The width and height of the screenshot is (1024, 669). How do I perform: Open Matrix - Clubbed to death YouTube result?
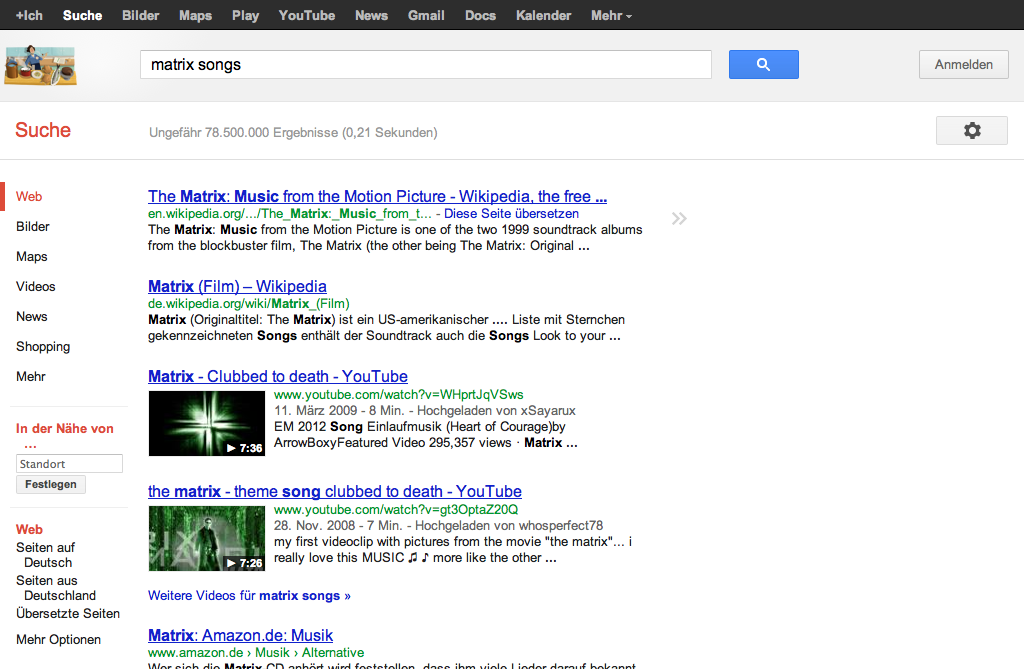point(278,376)
